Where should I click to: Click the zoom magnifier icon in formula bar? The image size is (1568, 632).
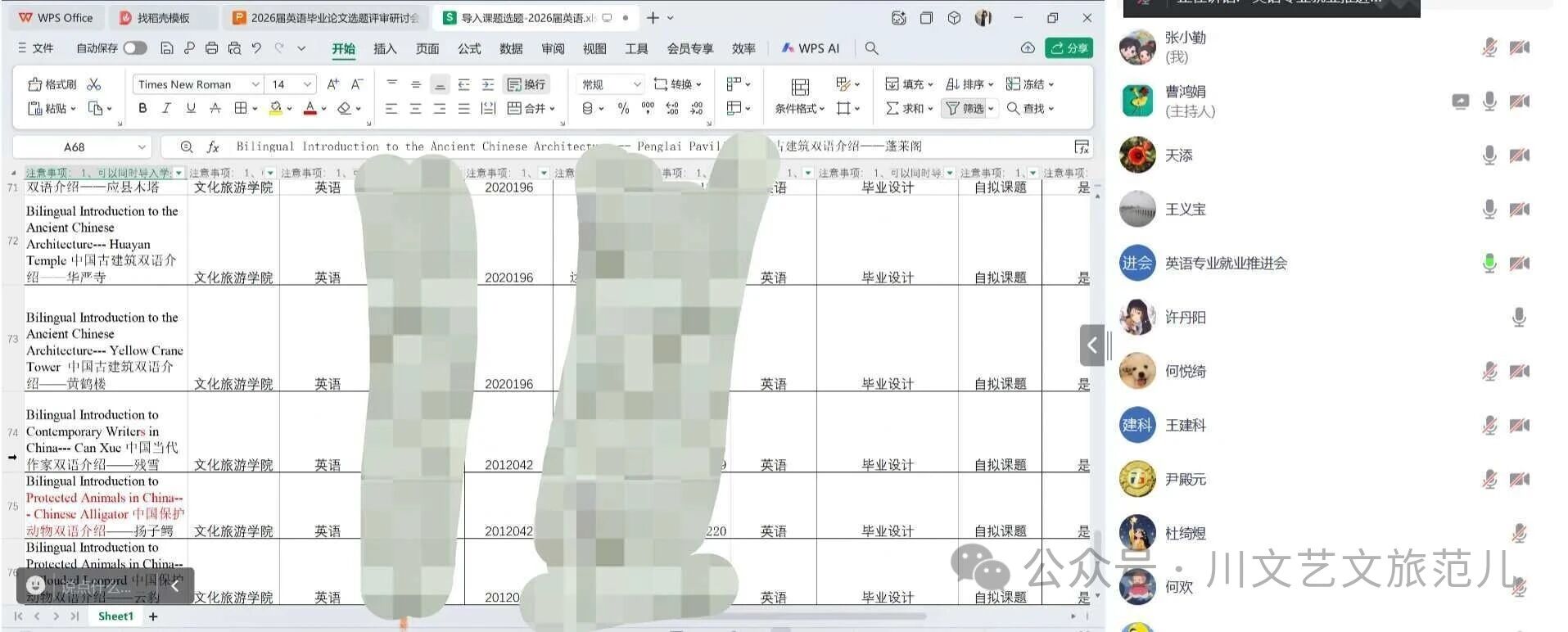[x=187, y=147]
